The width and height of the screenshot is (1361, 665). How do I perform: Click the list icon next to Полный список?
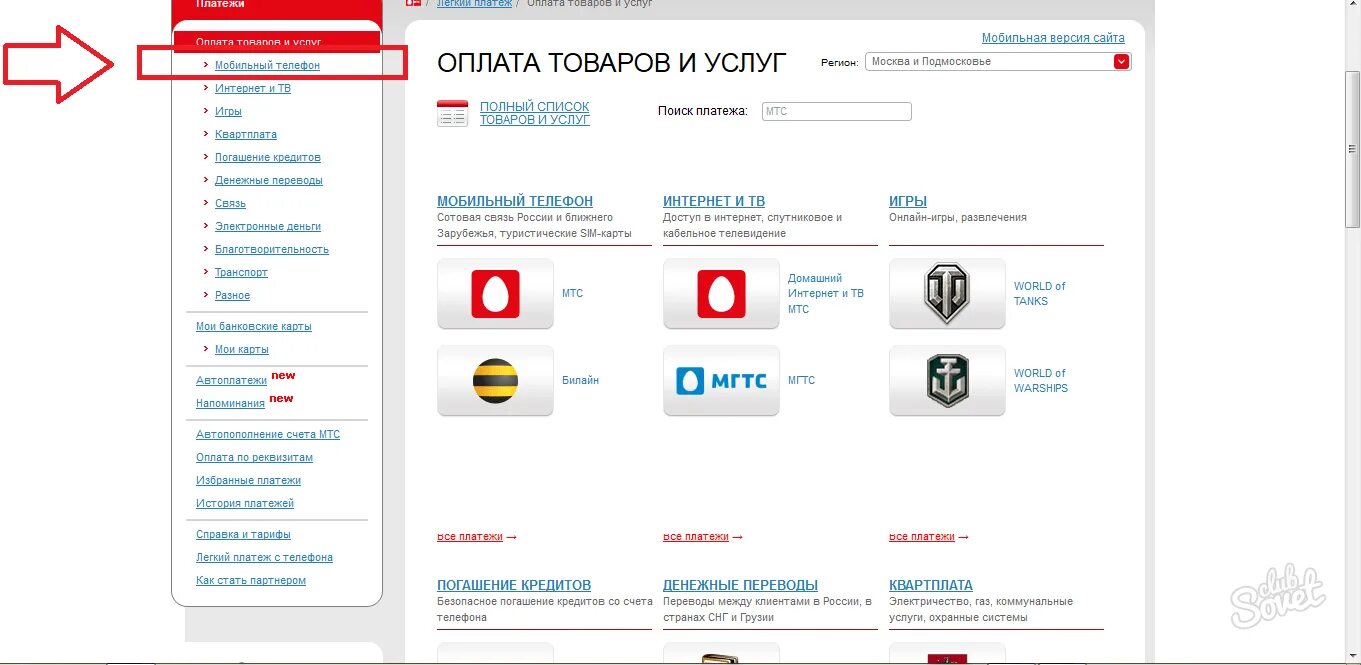(x=452, y=113)
